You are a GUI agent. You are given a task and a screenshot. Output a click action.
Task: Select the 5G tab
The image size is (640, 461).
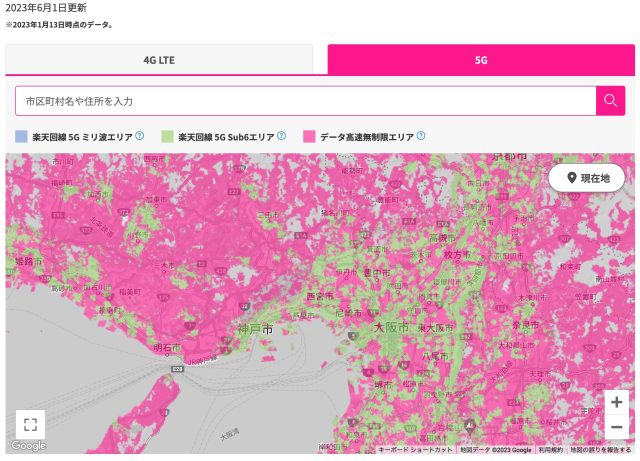pos(480,60)
